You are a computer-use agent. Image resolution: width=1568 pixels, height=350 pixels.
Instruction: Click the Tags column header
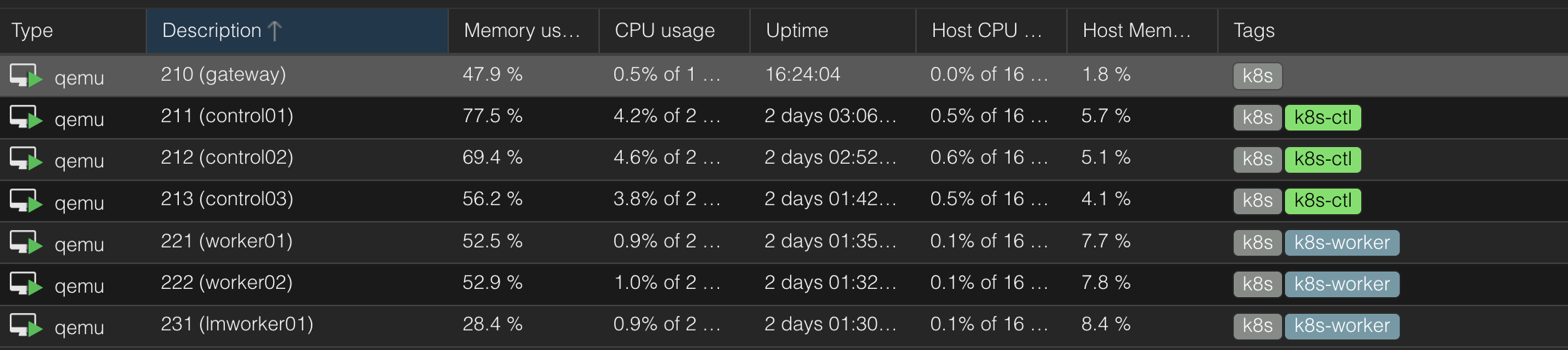1393,30
